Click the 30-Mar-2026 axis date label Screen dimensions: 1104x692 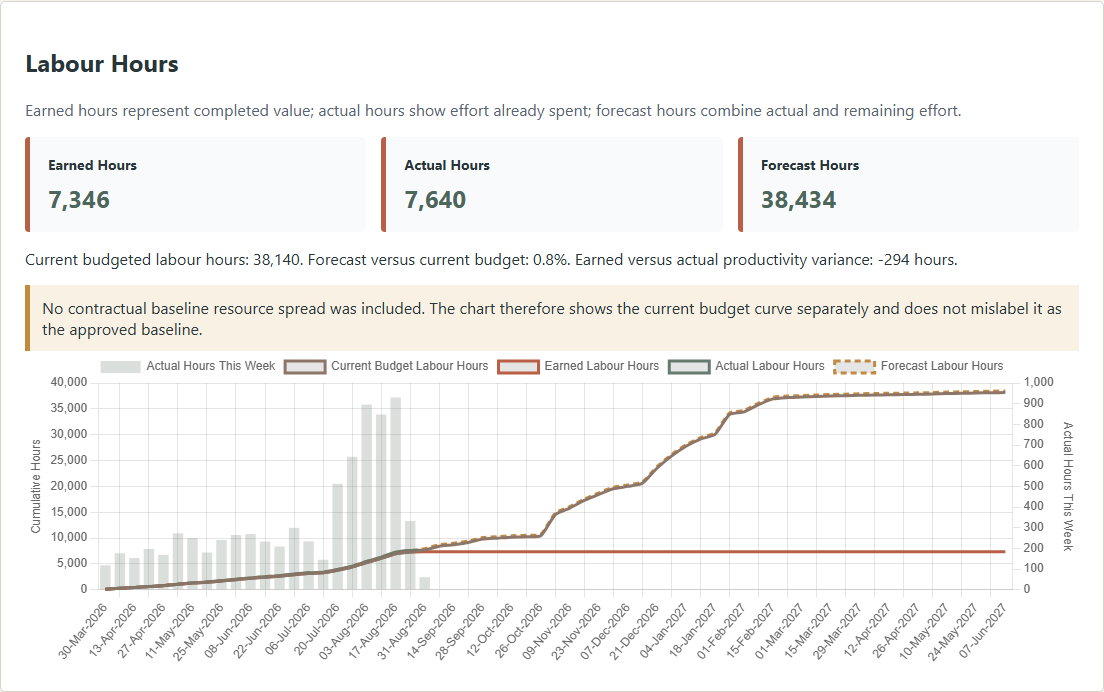84,631
